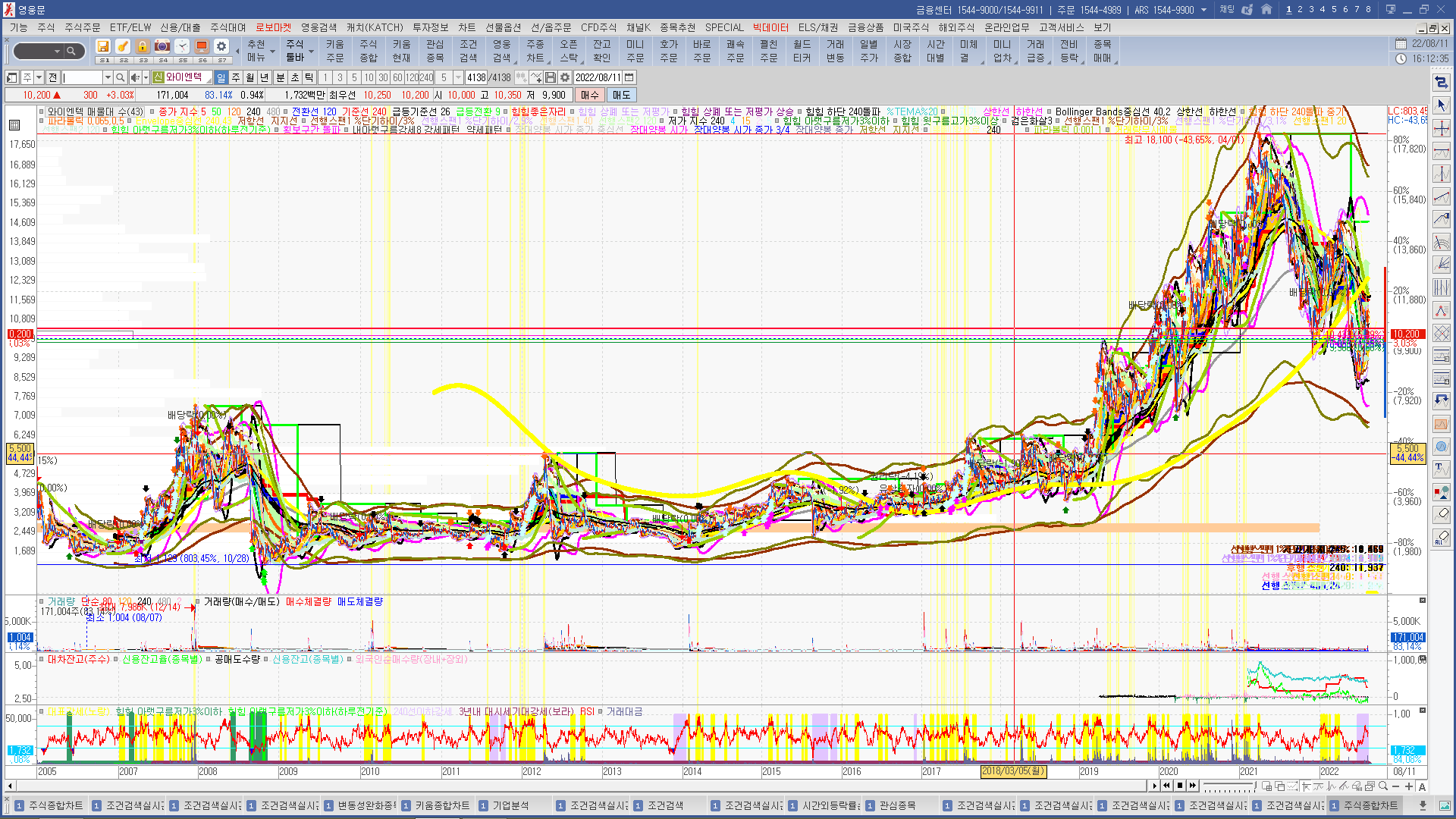Open chart settings gear icon

coord(565,77)
